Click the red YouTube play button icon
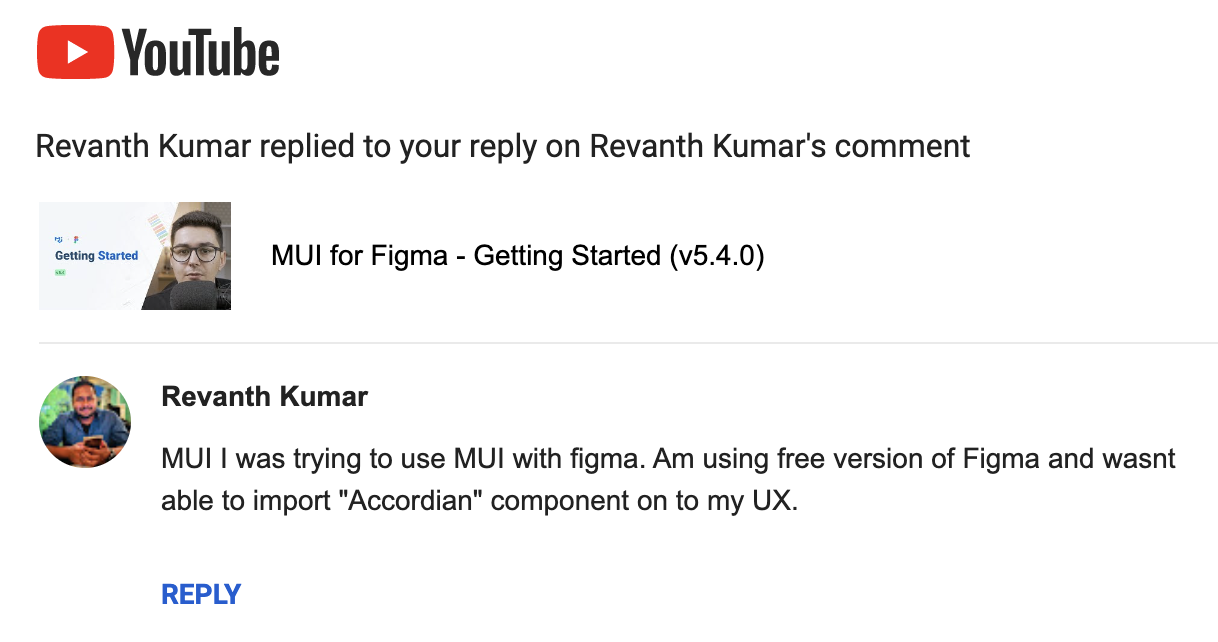 [75, 51]
